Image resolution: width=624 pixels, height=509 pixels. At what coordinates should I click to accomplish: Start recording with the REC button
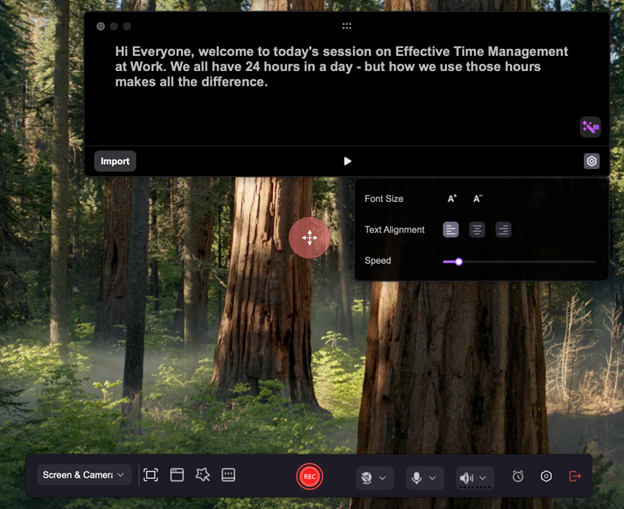click(x=310, y=476)
